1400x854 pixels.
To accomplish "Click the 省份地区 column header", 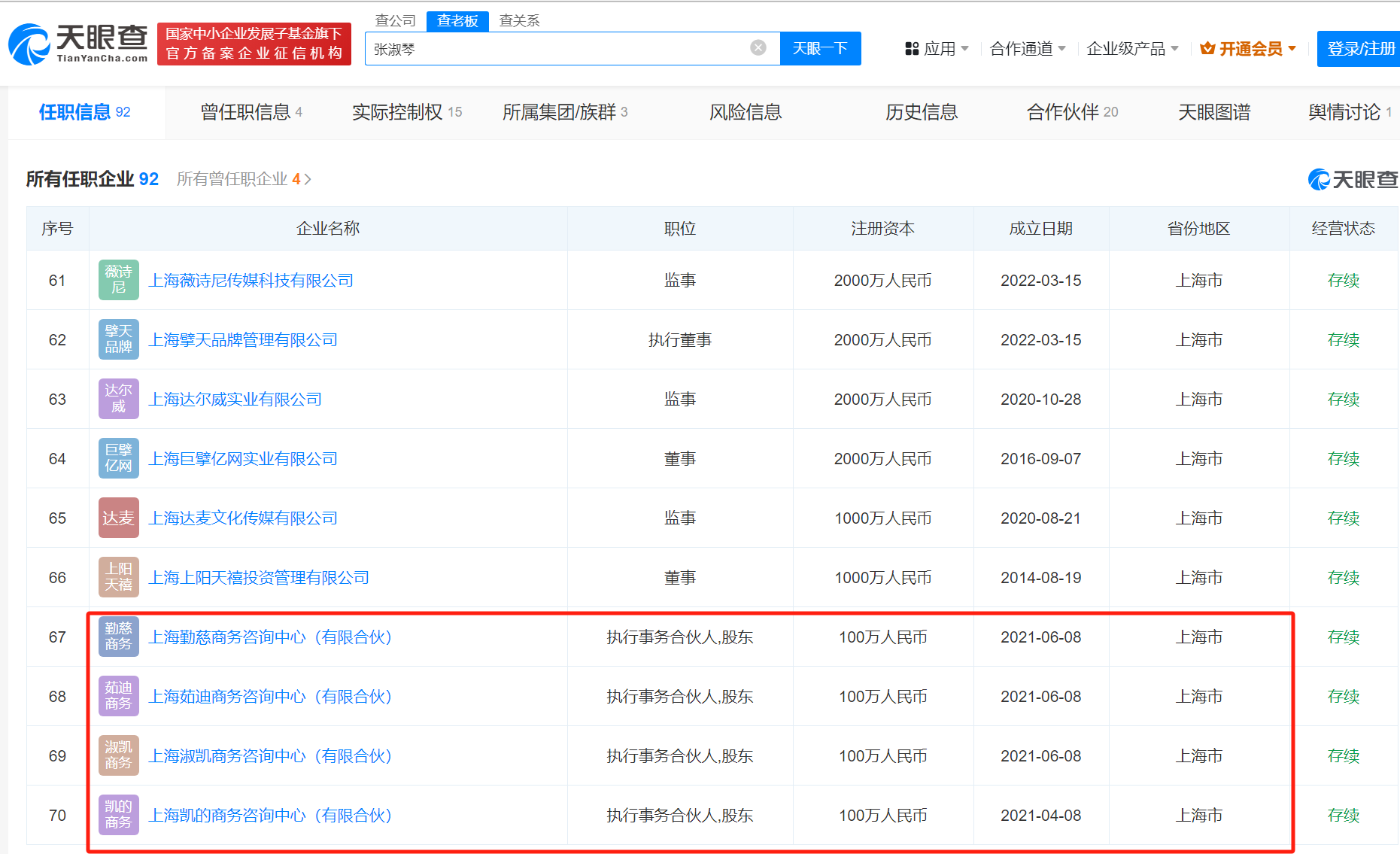I will tap(1198, 228).
